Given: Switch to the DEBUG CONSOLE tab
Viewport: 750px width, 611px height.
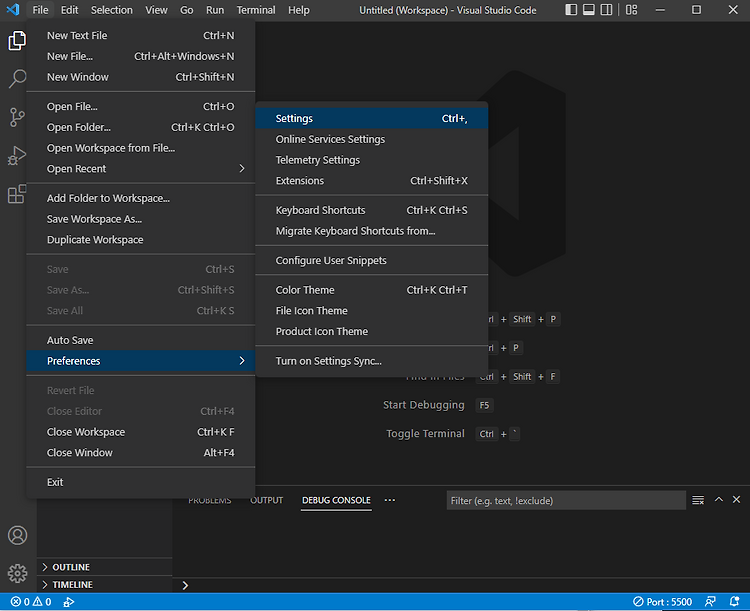Looking at the screenshot, I should 336,500.
